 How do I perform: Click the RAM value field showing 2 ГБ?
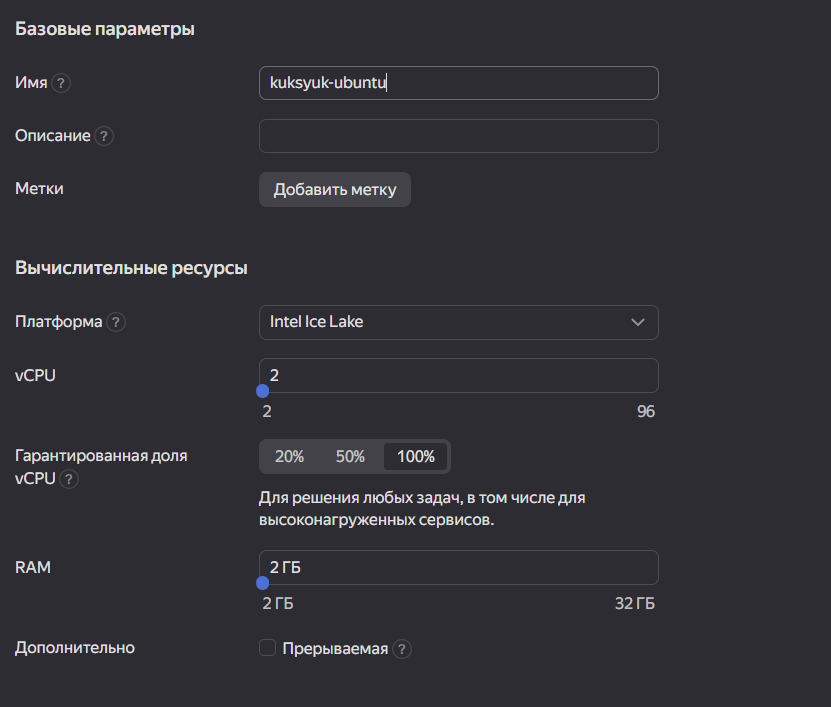[458, 567]
